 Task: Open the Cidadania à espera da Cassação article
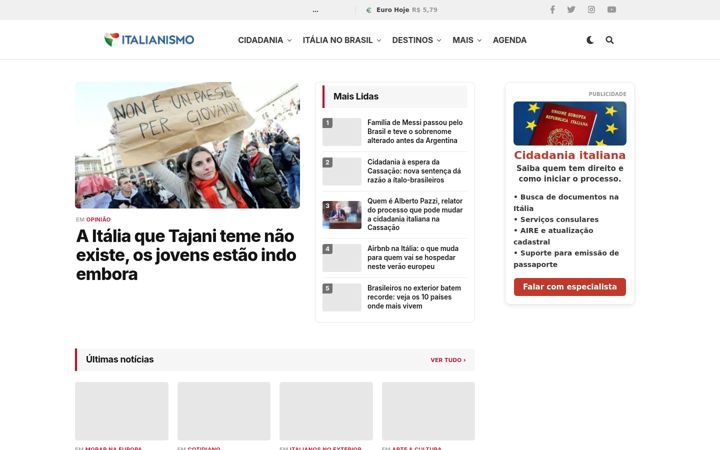tap(414, 171)
